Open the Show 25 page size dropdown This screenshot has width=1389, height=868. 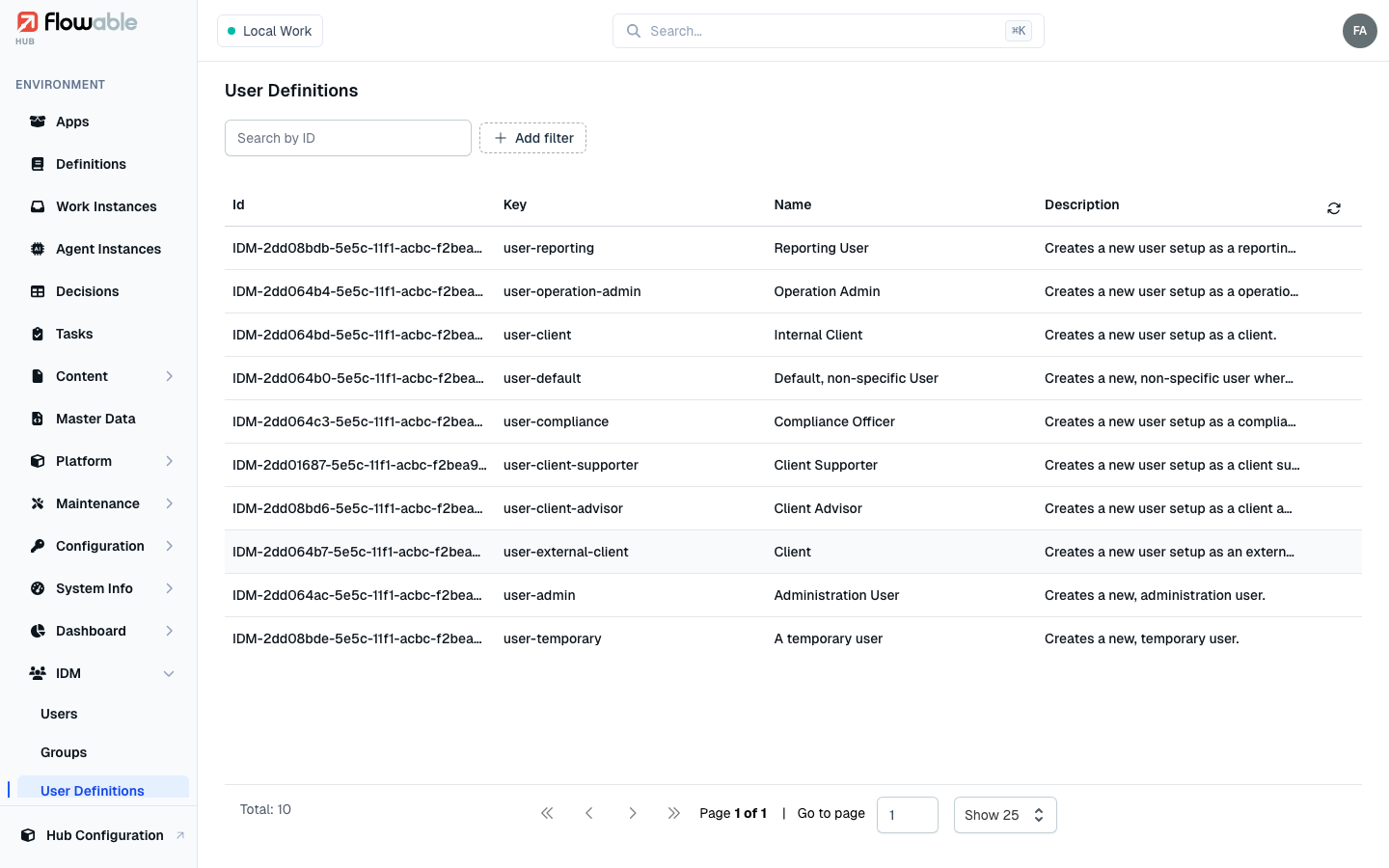tap(1005, 815)
